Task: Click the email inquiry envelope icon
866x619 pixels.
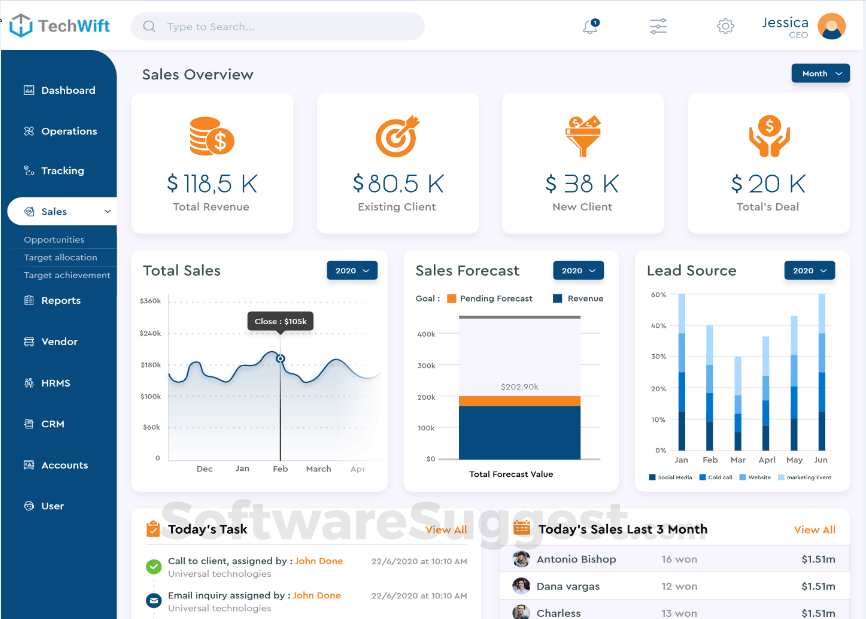Action: [154, 600]
